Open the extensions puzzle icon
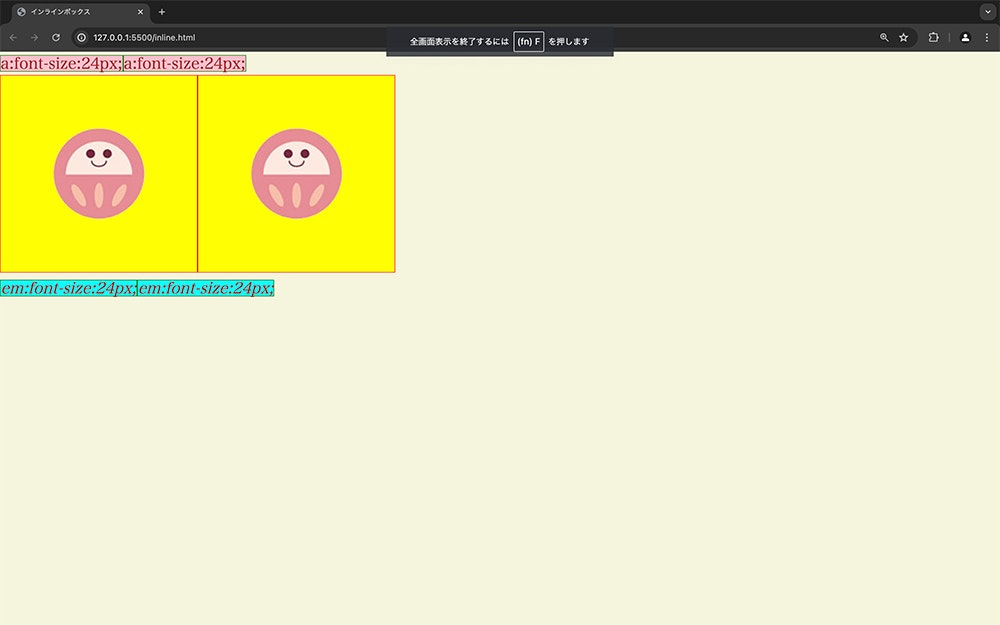1000x625 pixels. [x=934, y=38]
